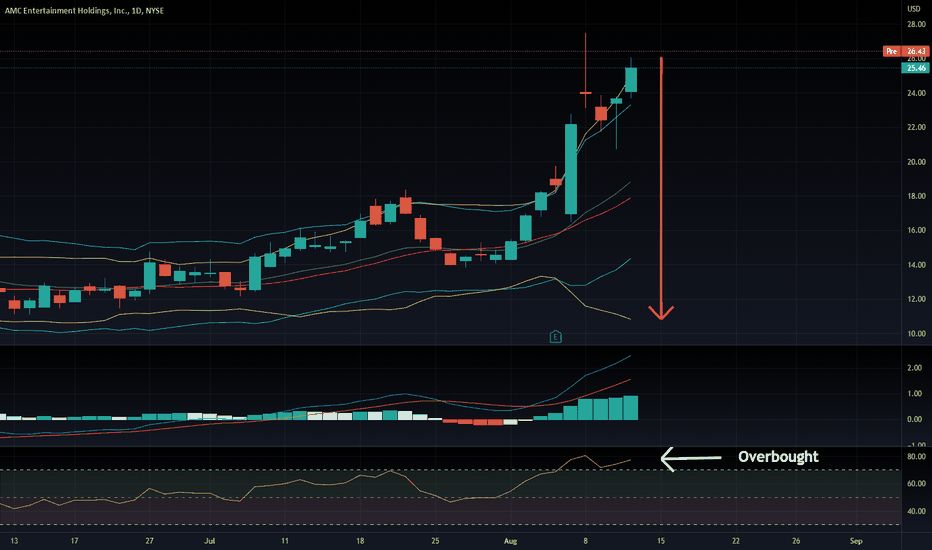
Task: Click the USD currency label
Action: (x=914, y=8)
